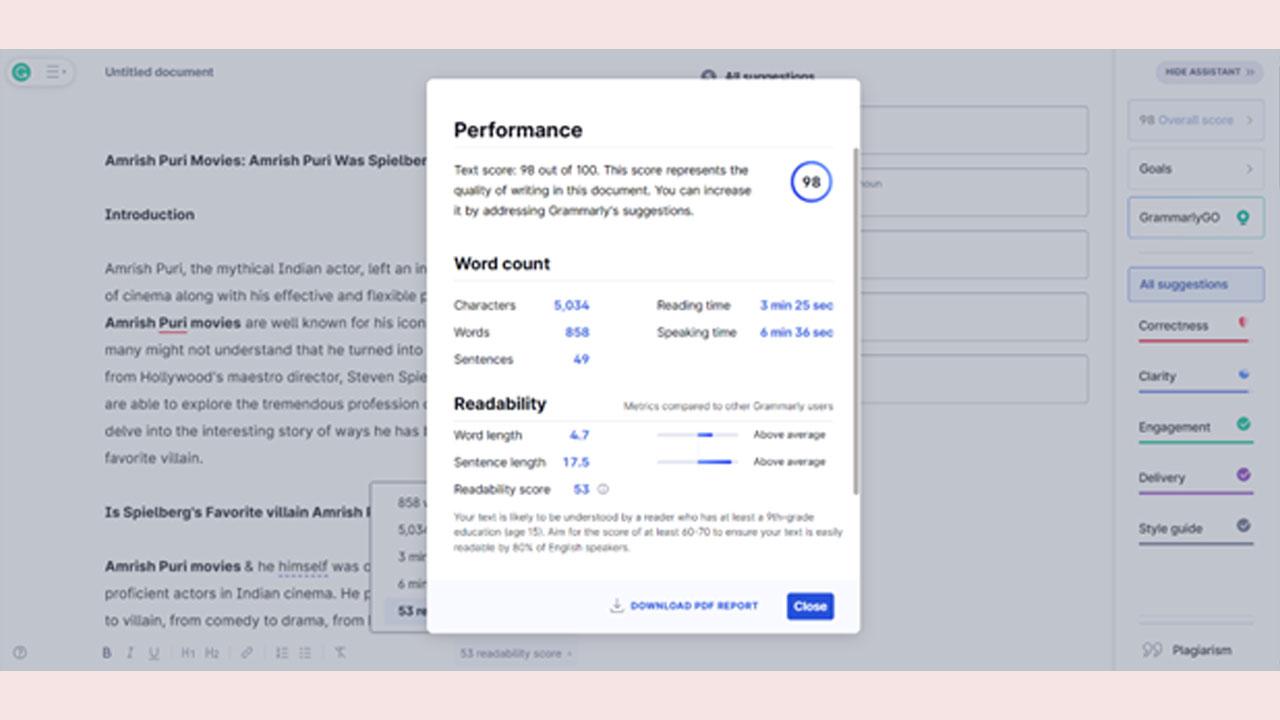Image resolution: width=1280 pixels, height=720 pixels.
Task: Click the Sentence length value 17.5
Action: (576, 462)
